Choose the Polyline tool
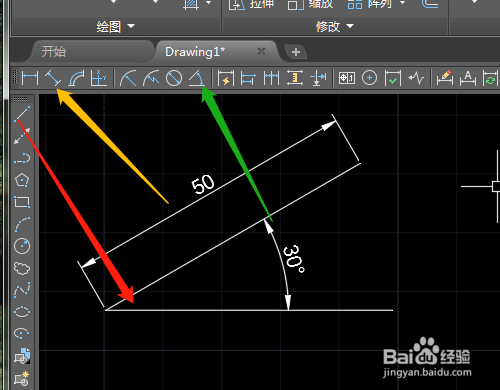Screen dimensions: 500x390 click(x=22, y=158)
